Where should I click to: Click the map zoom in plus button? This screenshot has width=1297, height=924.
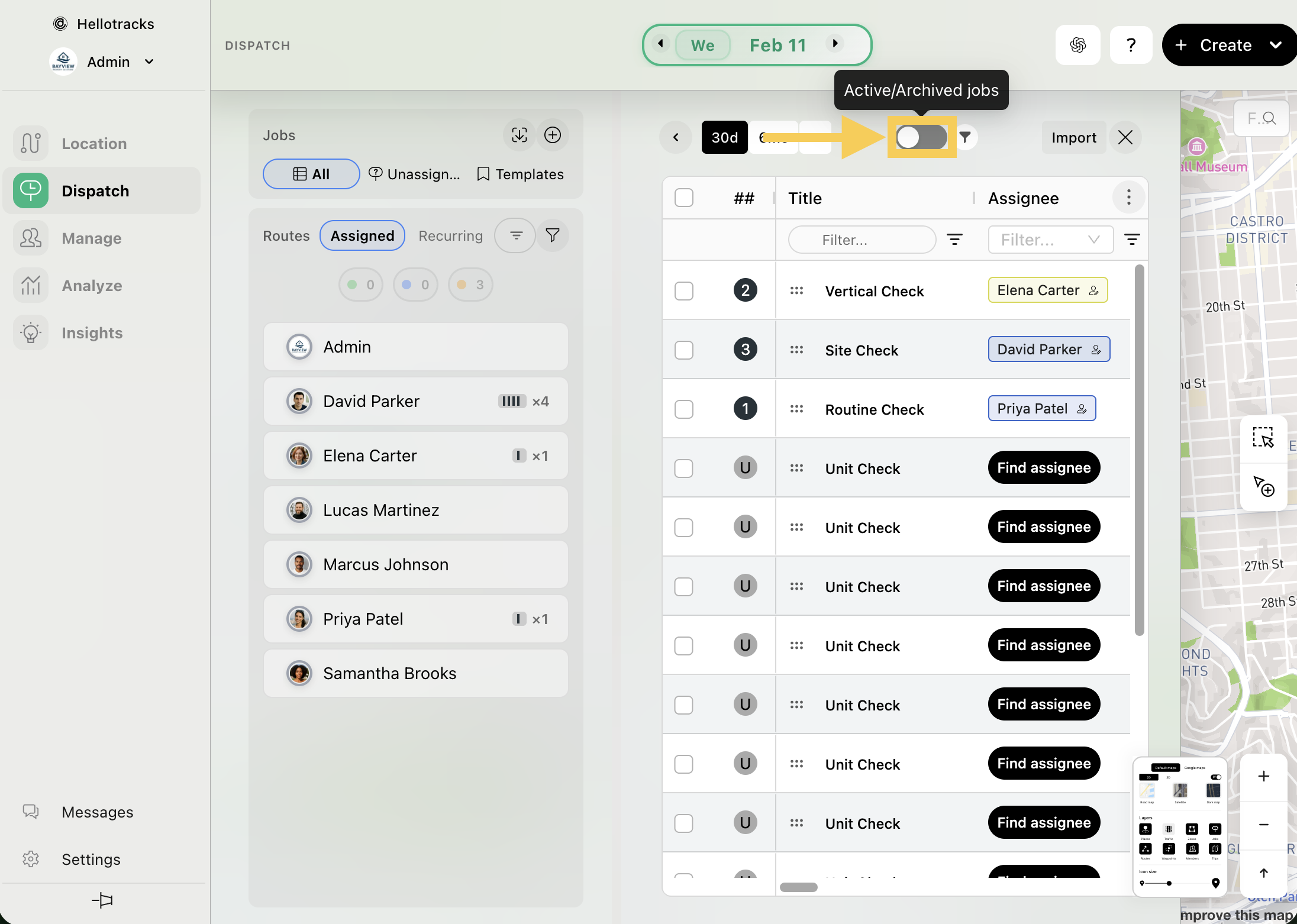coord(1263,776)
